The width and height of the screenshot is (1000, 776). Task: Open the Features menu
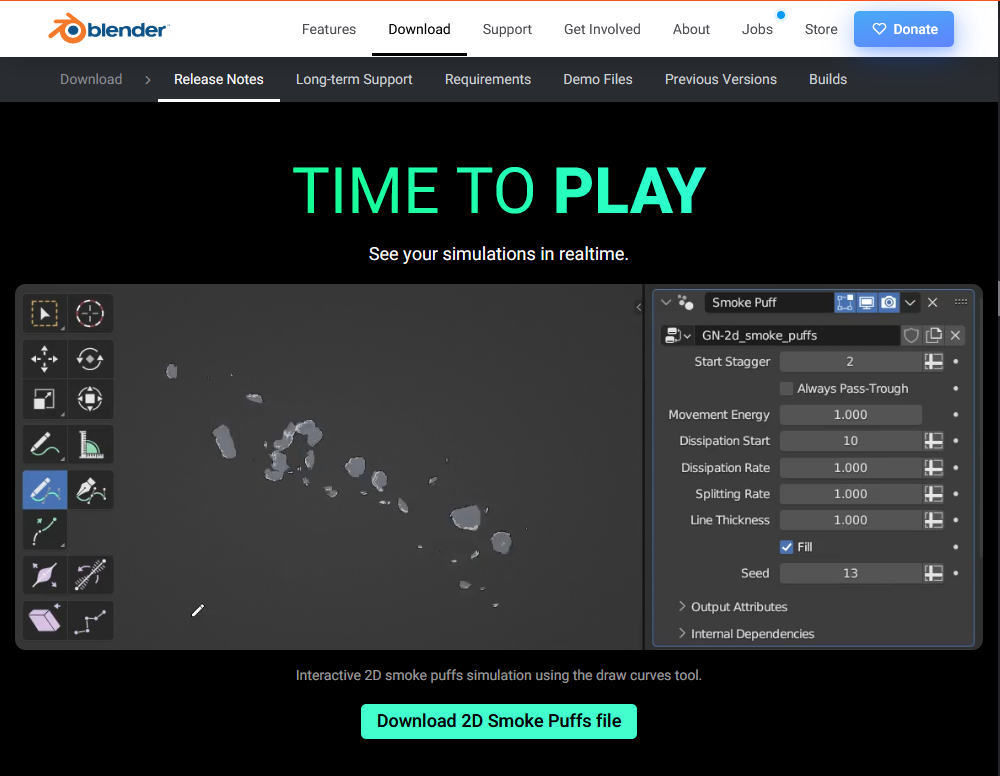(x=329, y=29)
